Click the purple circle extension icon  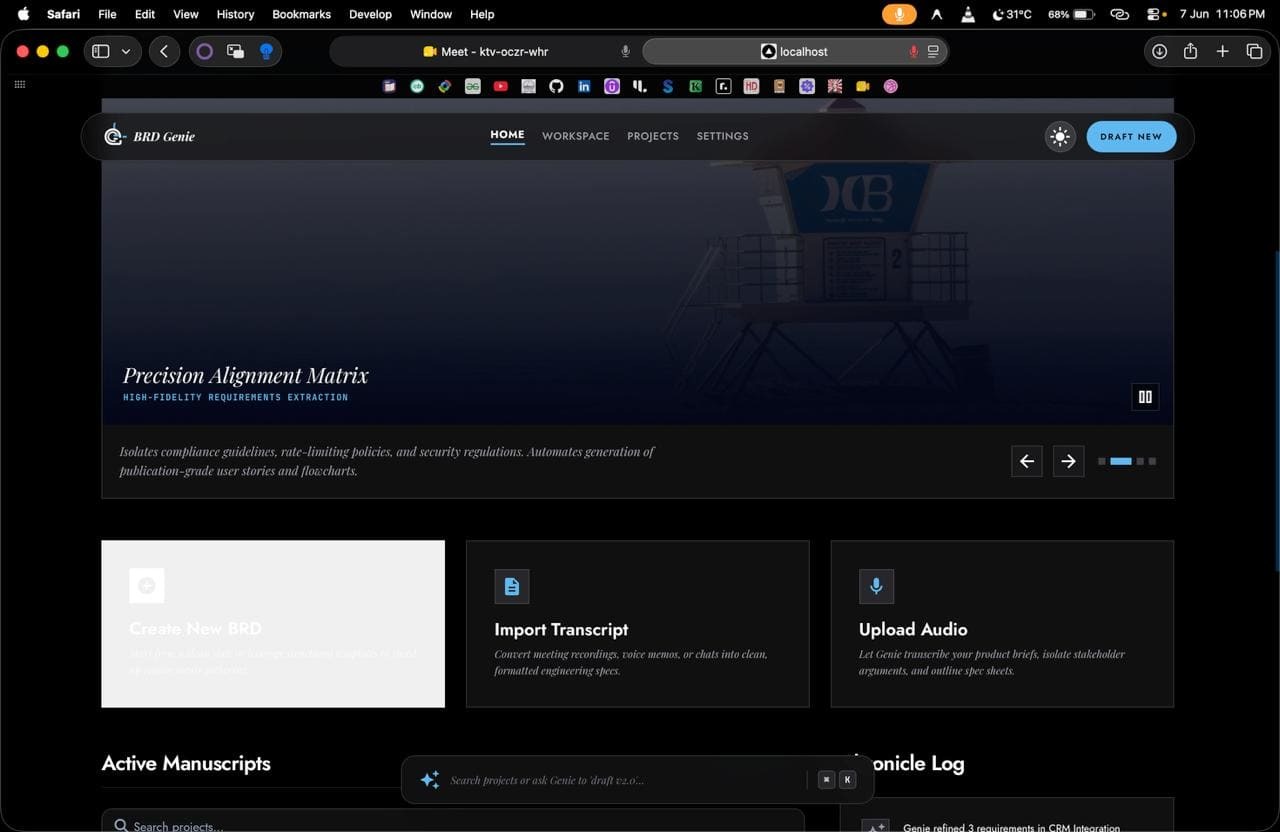click(x=205, y=51)
